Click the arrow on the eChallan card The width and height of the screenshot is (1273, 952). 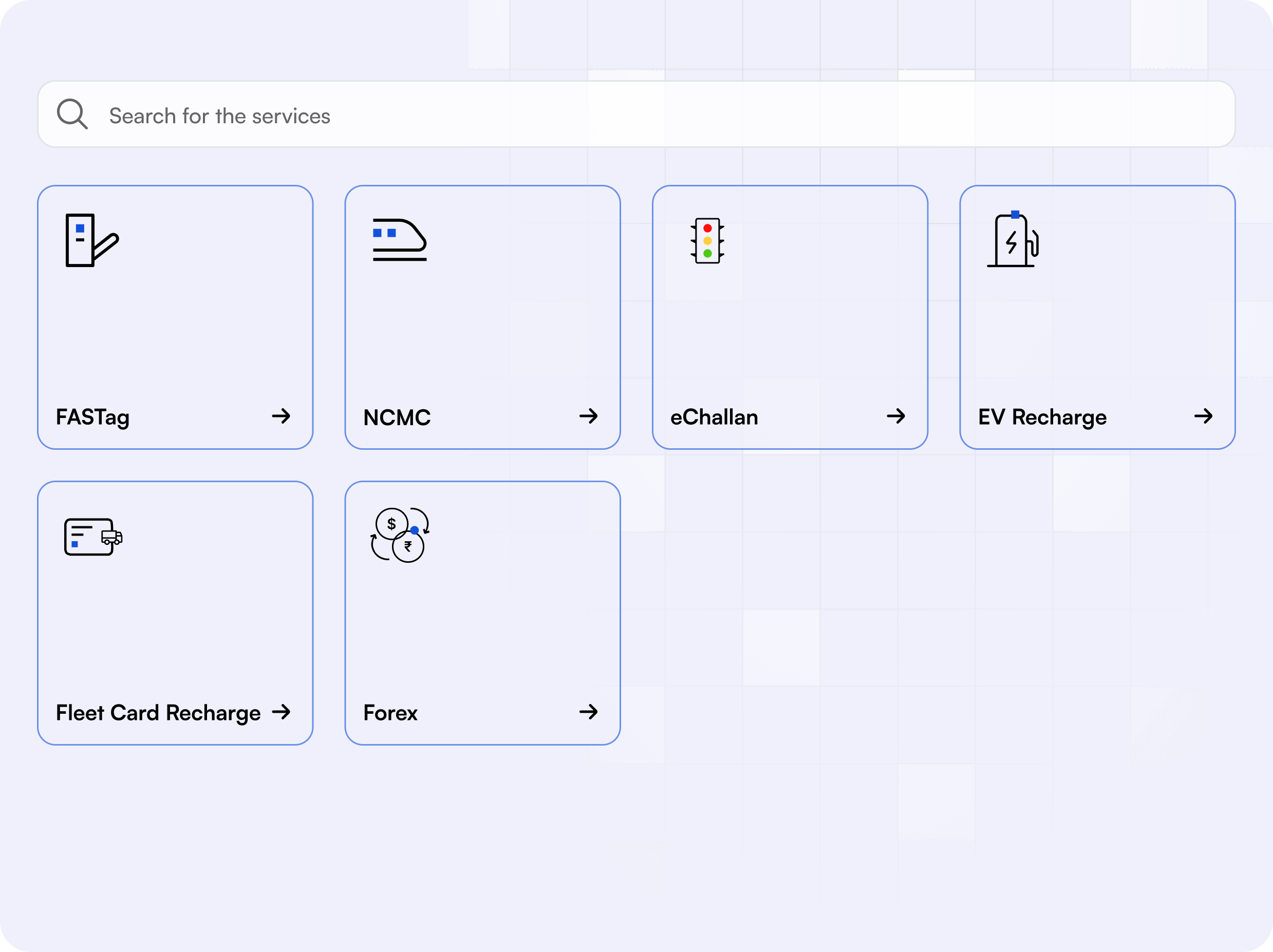pyautogui.click(x=895, y=416)
